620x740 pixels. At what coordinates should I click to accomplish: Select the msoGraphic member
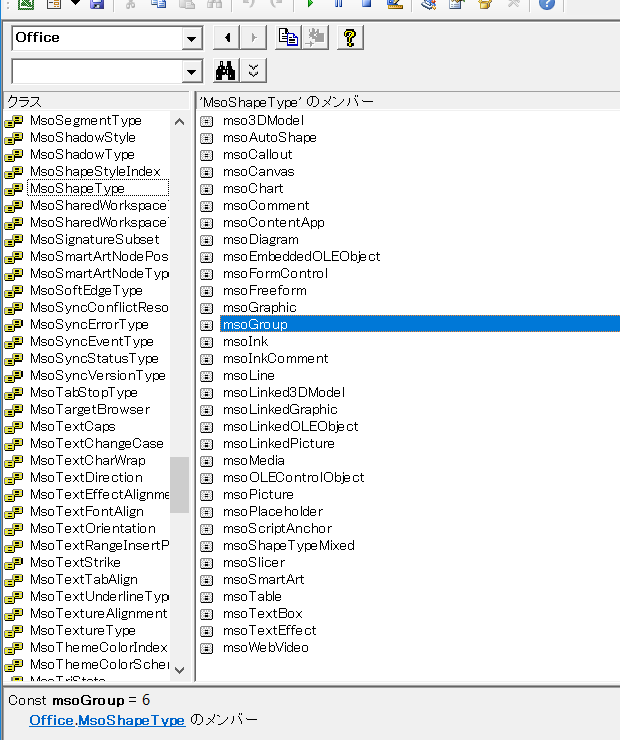point(260,308)
